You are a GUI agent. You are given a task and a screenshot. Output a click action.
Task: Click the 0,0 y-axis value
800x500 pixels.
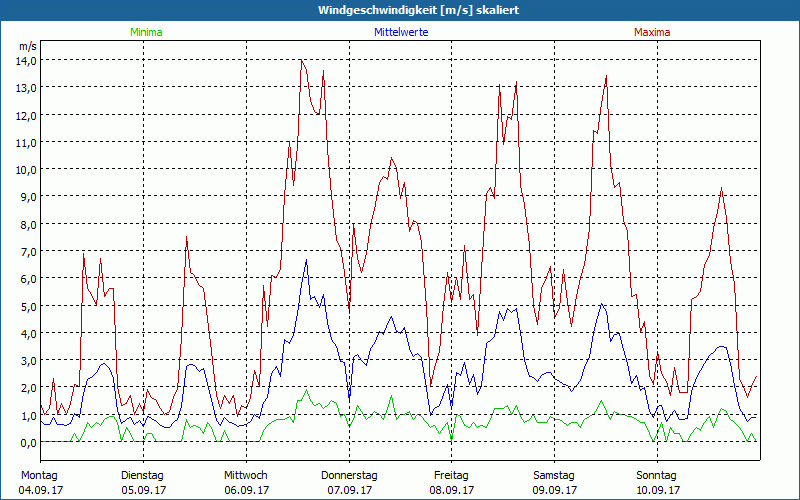(x=28, y=443)
